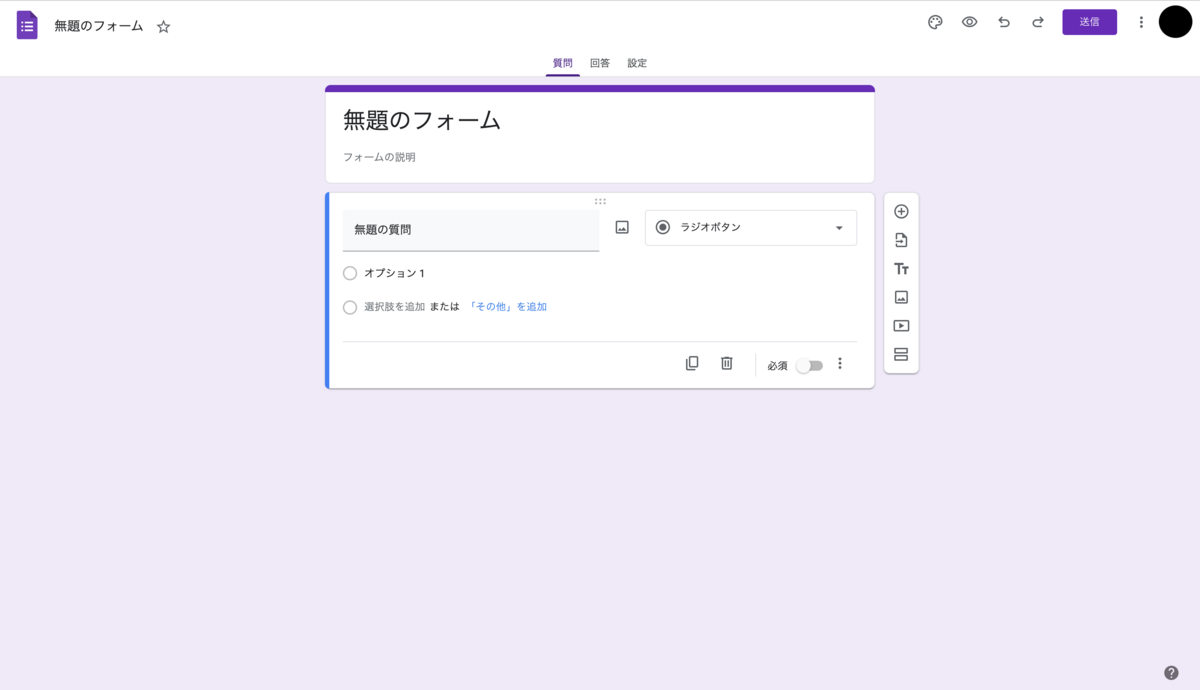The image size is (1200, 690).
Task: Import questions from the side toolbar
Action: 901,240
